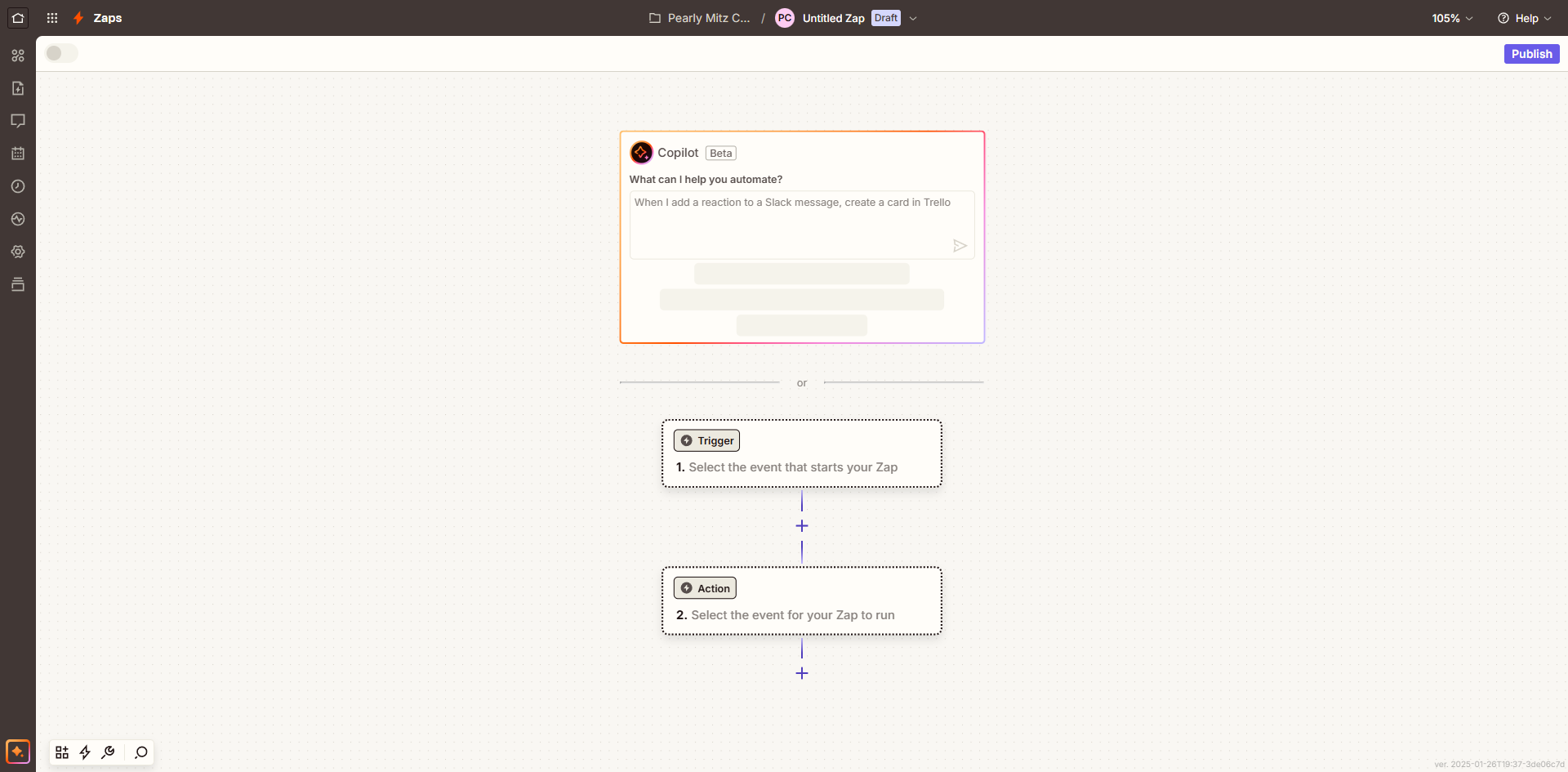Image resolution: width=1568 pixels, height=772 pixels.
Task: Click the Copilot sparkle icon at bottom left
Action: point(18,752)
